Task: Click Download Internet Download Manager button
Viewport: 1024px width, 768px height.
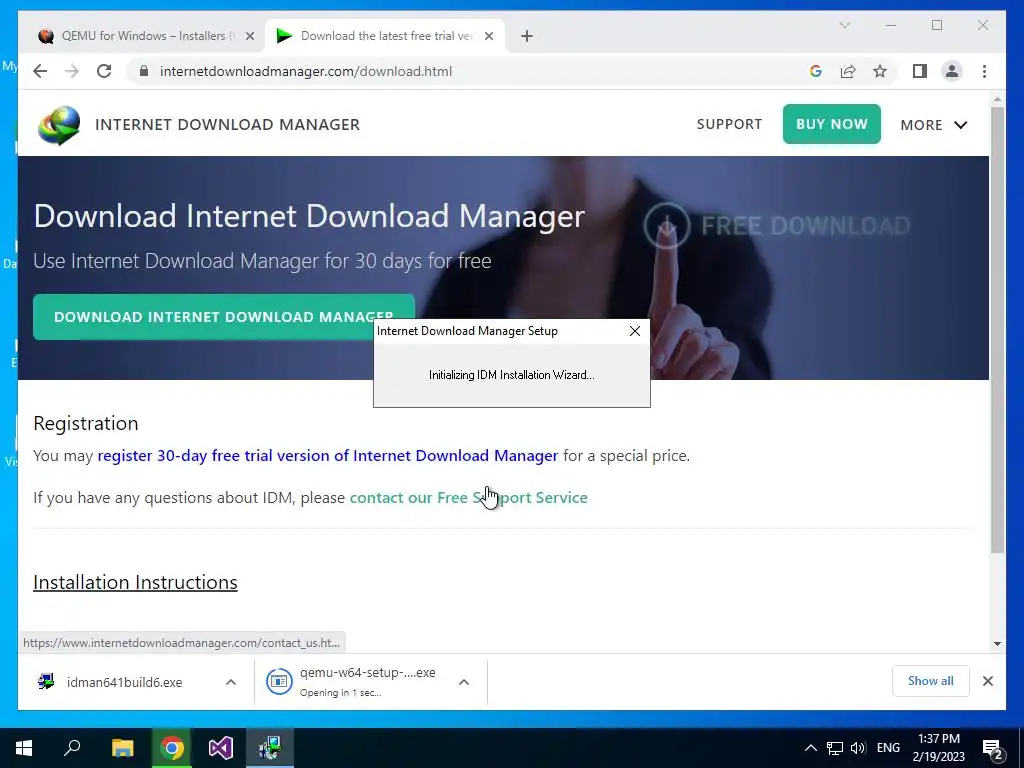Action: [x=224, y=317]
